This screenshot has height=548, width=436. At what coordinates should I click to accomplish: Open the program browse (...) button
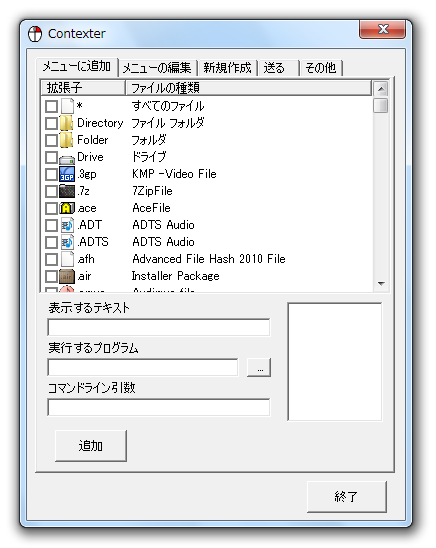coord(259,368)
